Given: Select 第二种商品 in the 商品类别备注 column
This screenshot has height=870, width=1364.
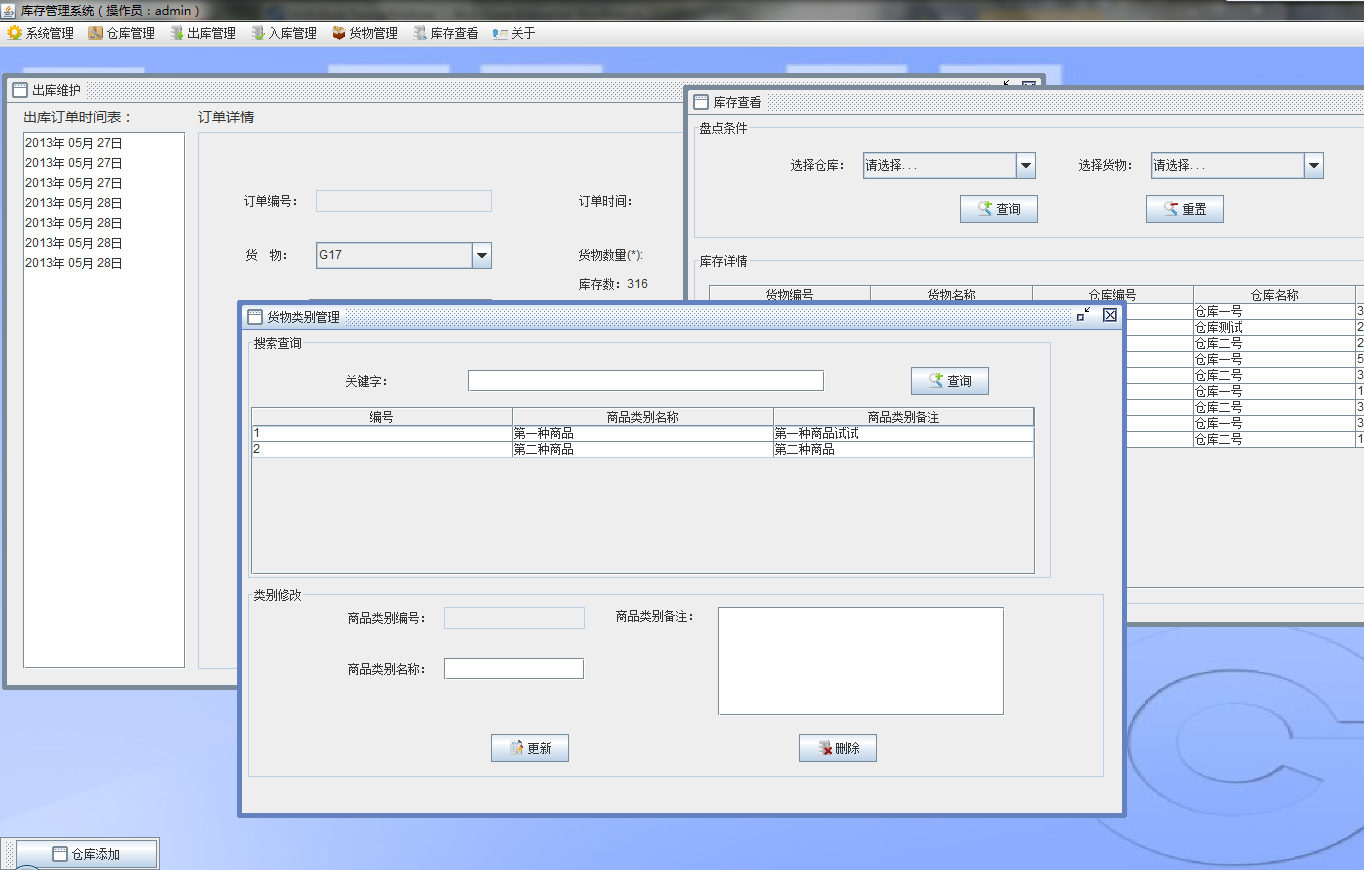Looking at the screenshot, I should [x=903, y=450].
